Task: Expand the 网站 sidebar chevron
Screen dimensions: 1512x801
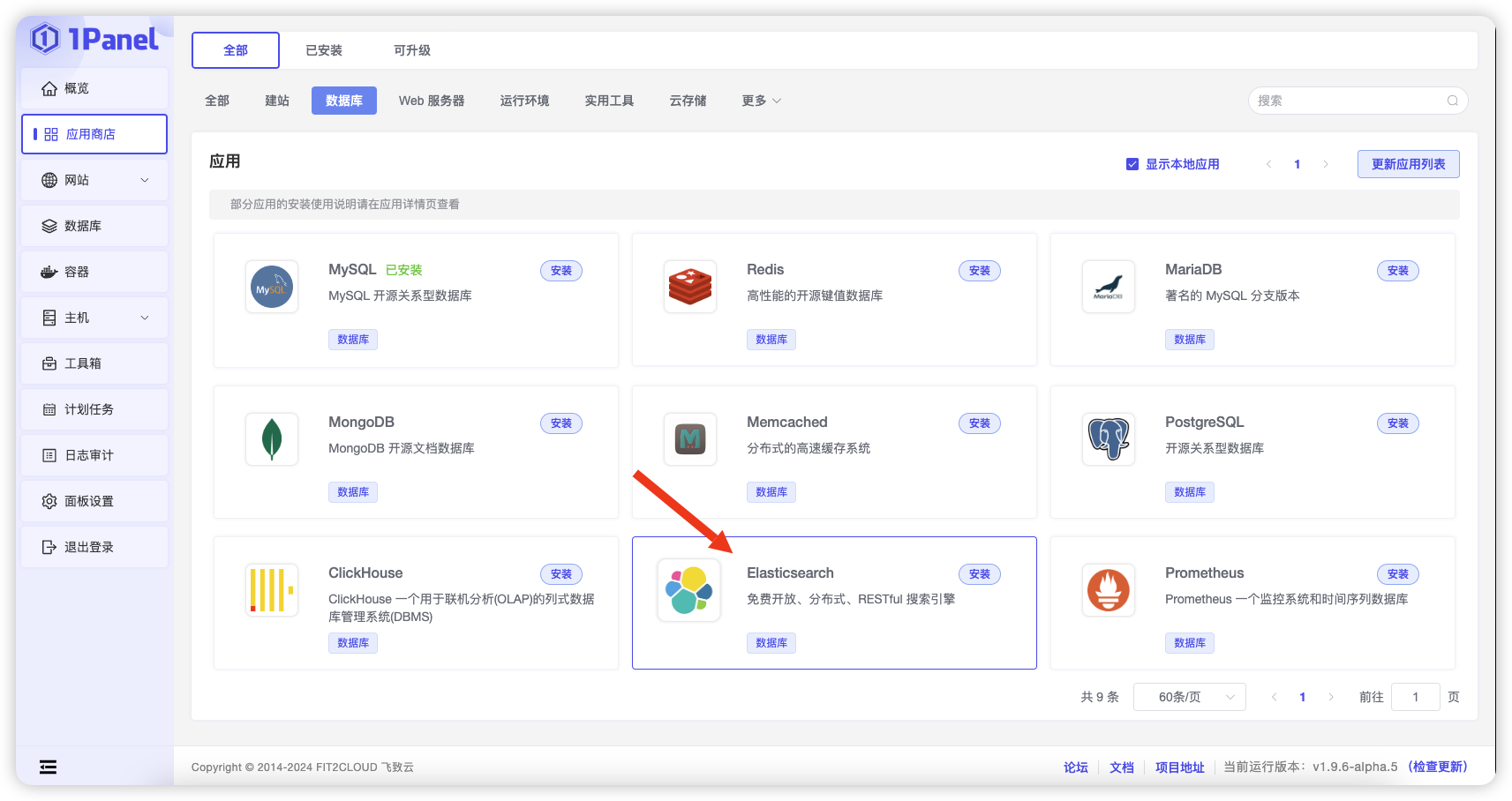Action: (145, 180)
